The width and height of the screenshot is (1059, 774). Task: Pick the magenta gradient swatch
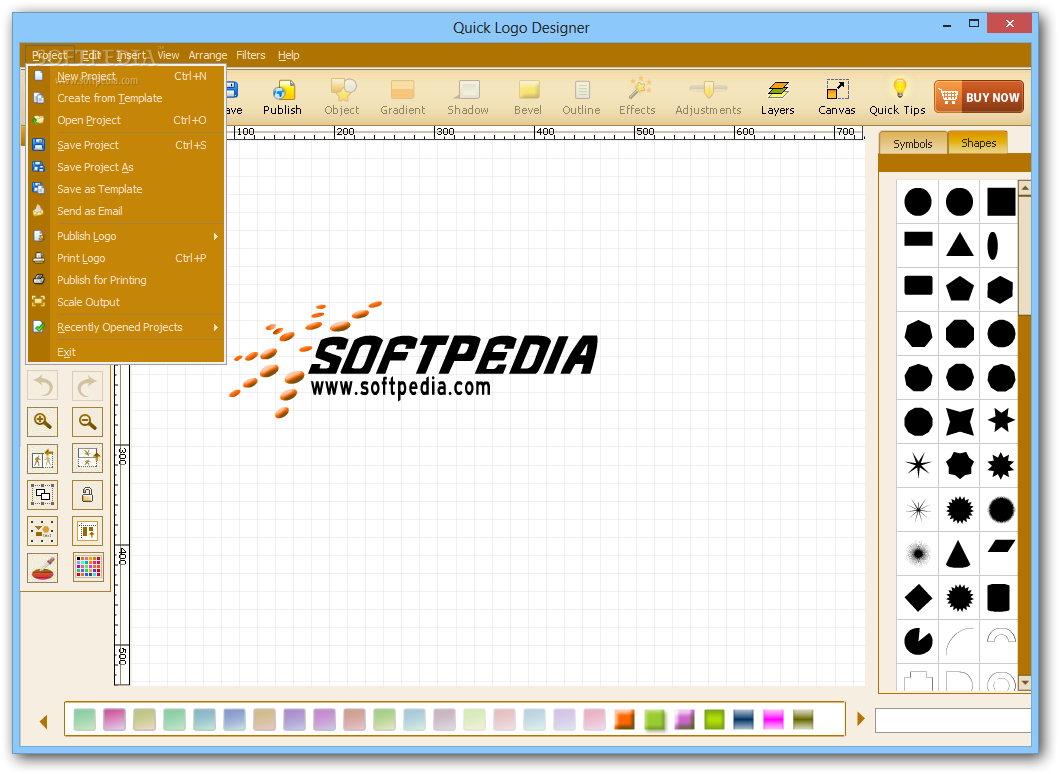click(x=773, y=719)
